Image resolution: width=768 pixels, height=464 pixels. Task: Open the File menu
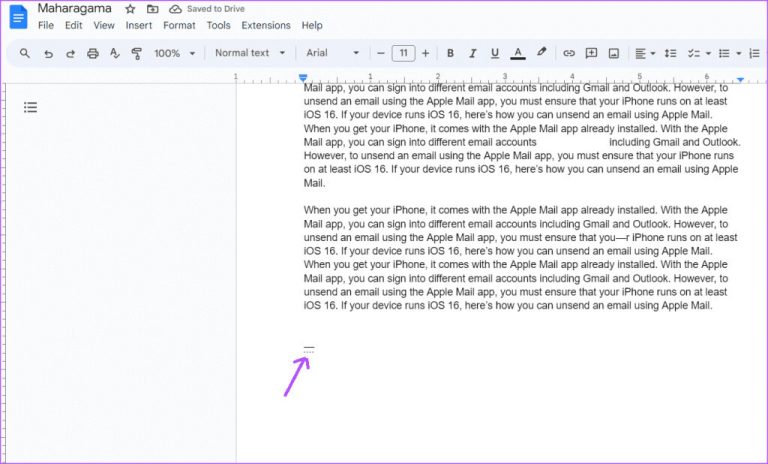46,25
